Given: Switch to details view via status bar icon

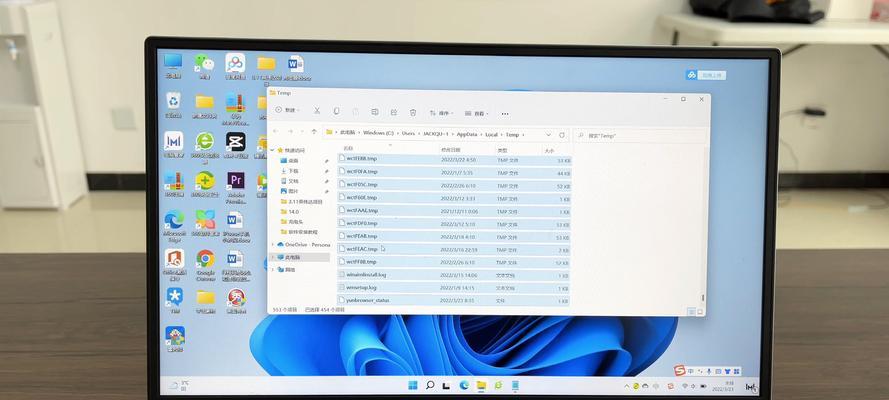Looking at the screenshot, I should click(691, 312).
